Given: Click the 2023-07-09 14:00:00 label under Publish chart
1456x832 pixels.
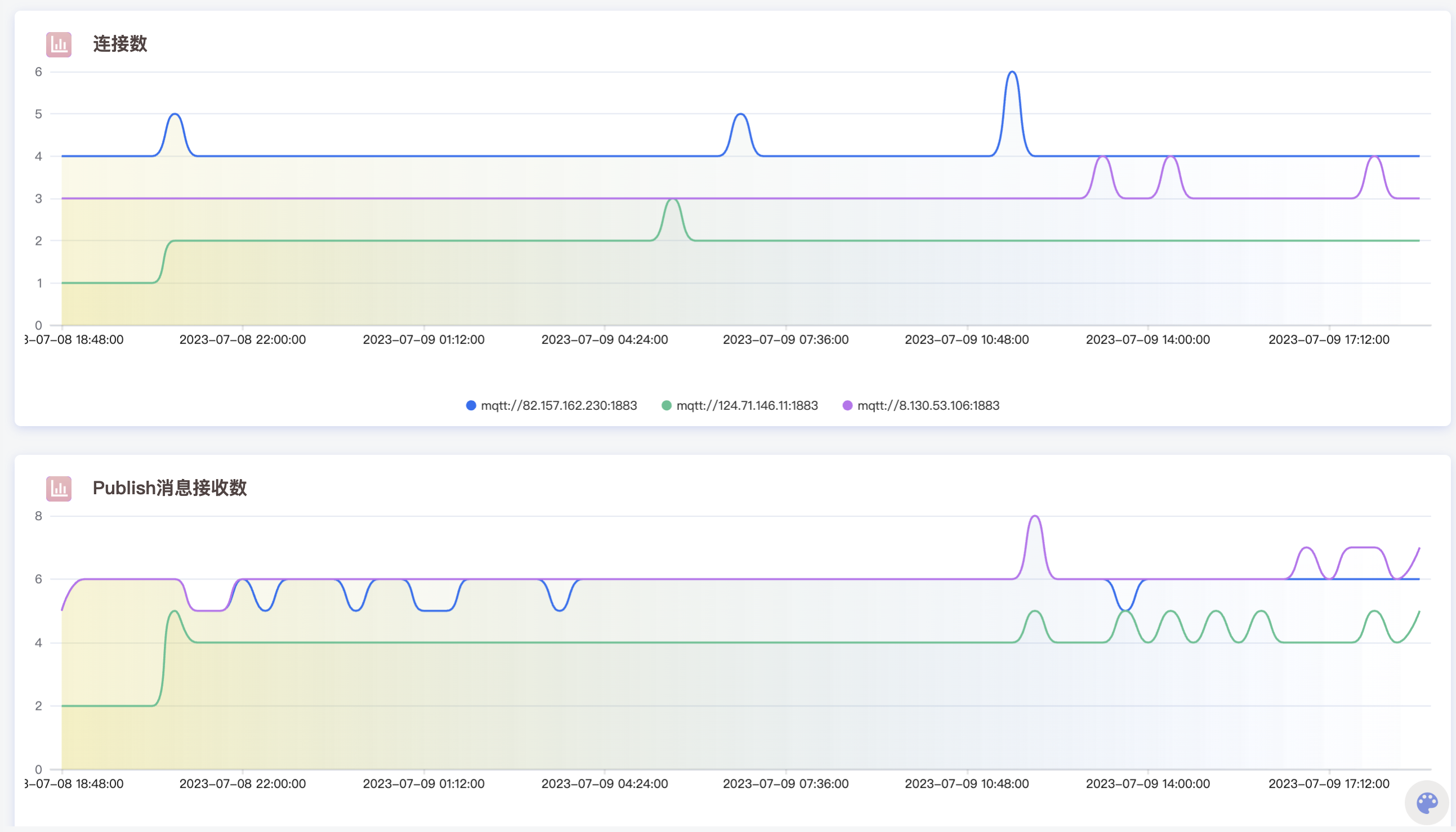Looking at the screenshot, I should click(1147, 784).
